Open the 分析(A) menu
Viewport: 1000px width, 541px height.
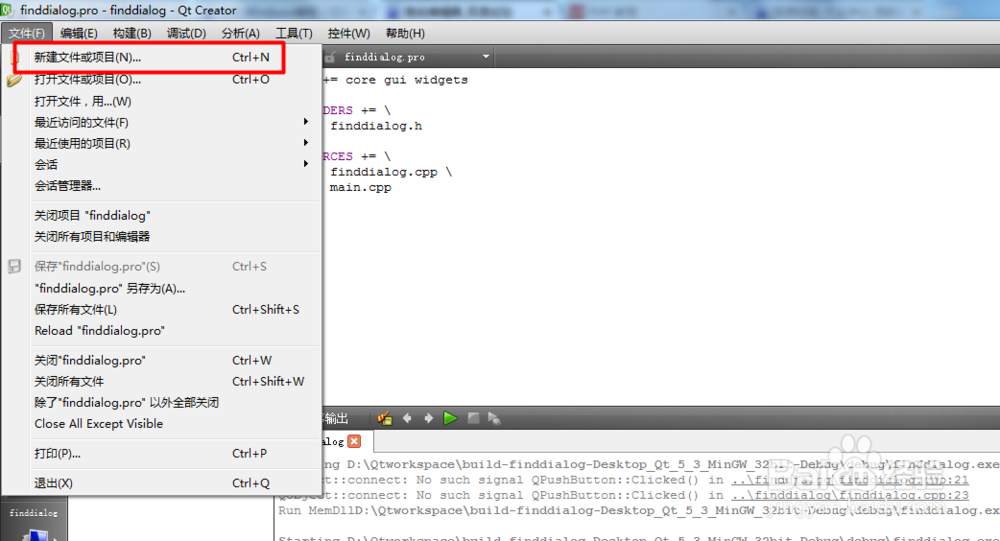coord(240,33)
